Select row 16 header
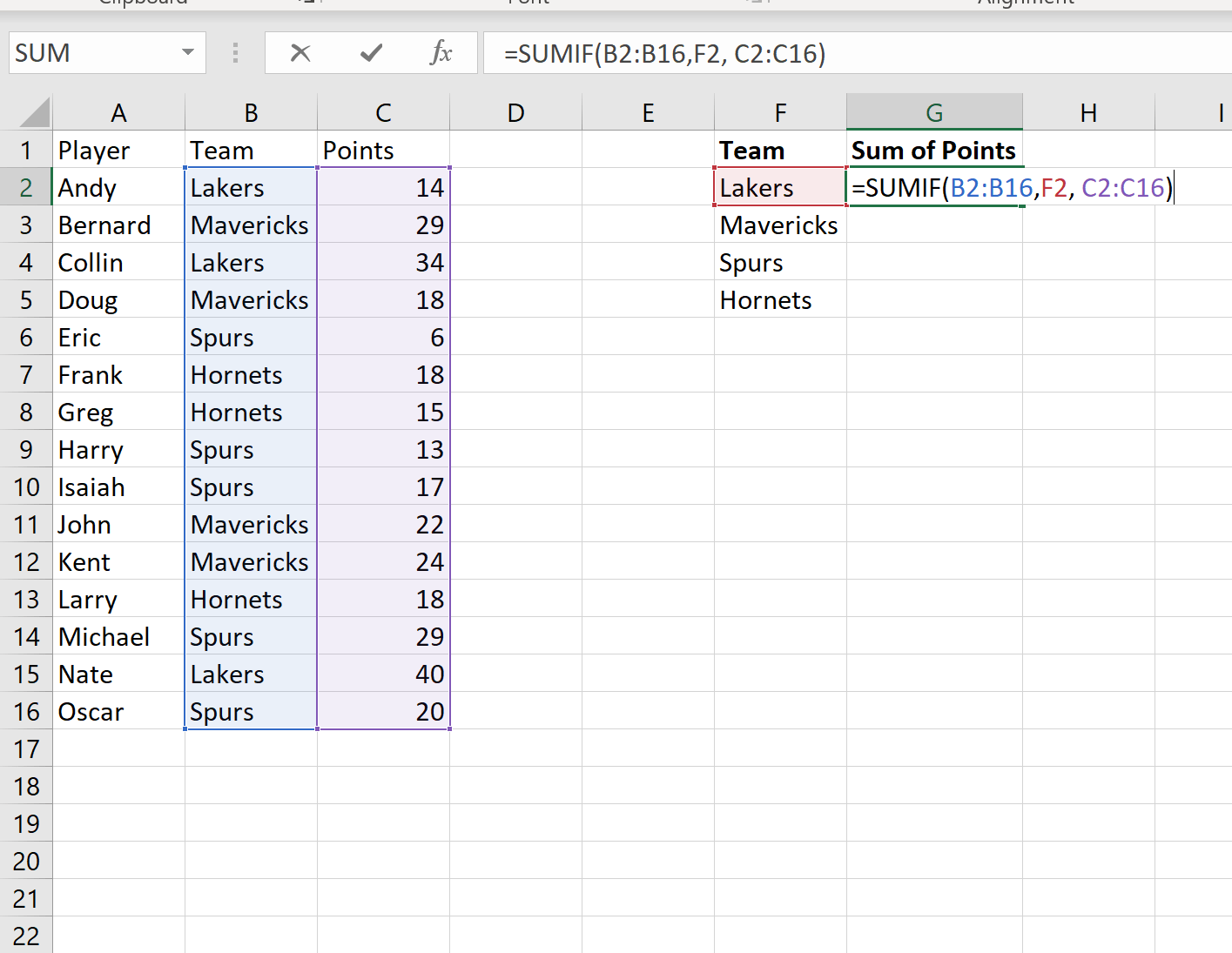The image size is (1232, 953). pos(26,711)
